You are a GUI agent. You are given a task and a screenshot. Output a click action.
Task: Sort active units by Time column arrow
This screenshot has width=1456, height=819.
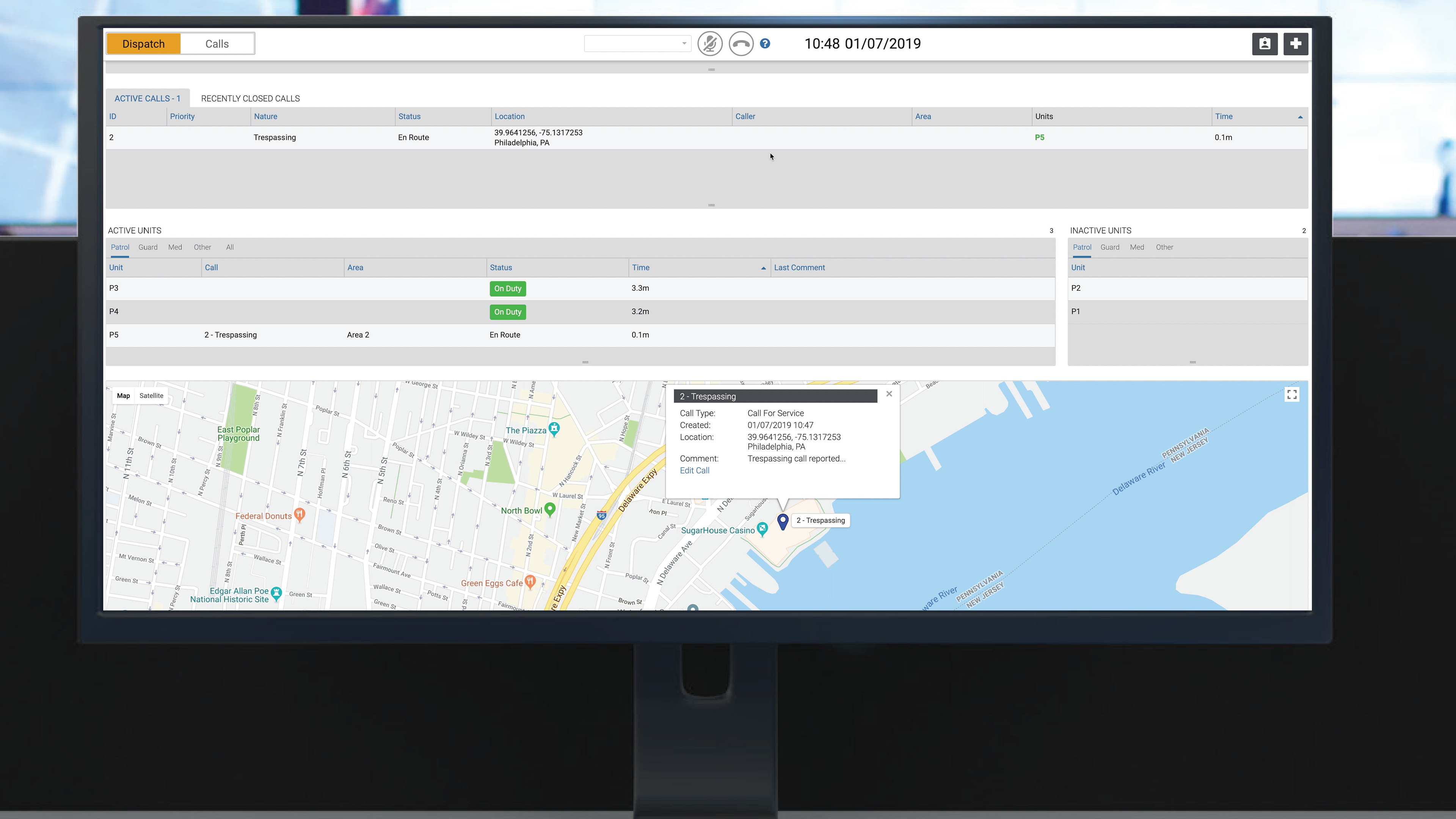(x=764, y=268)
